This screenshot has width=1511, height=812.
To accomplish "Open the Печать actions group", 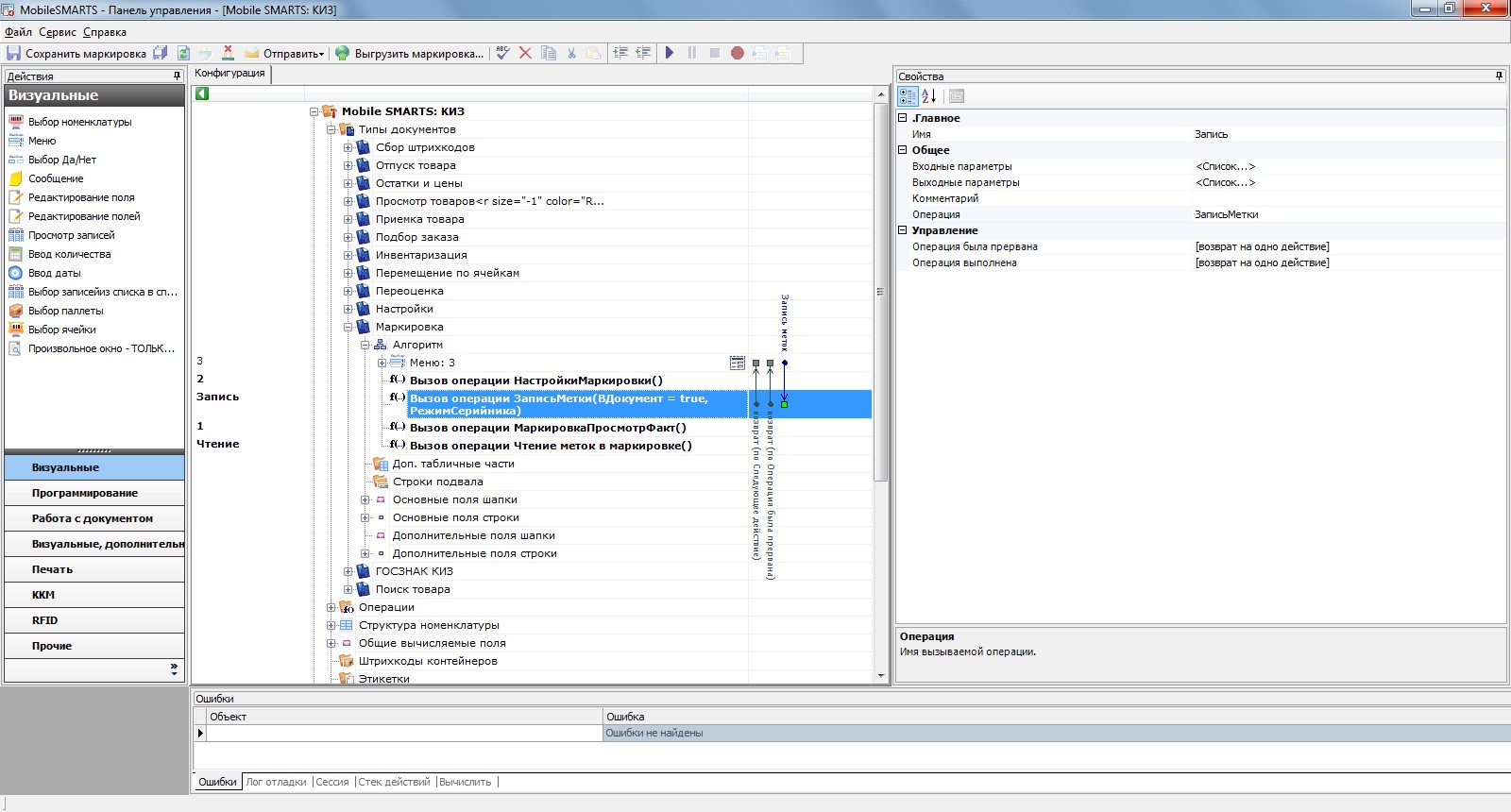I will (94, 569).
